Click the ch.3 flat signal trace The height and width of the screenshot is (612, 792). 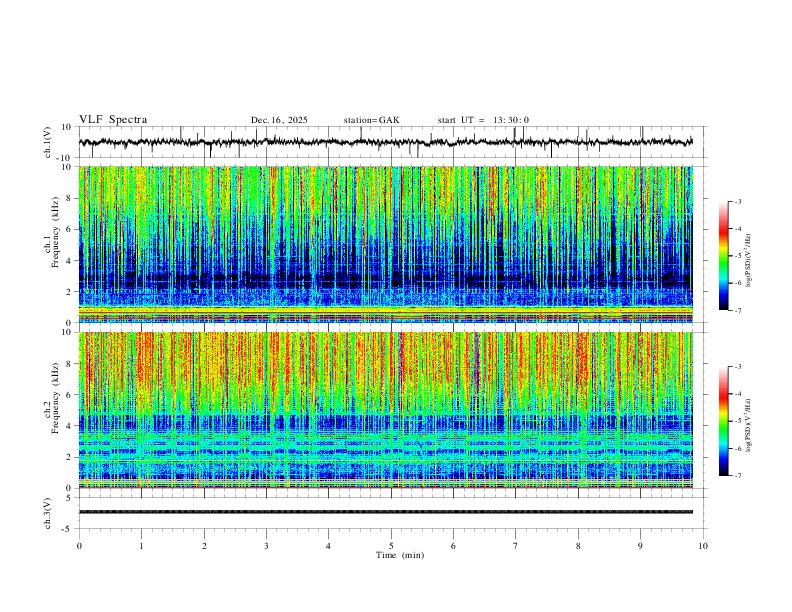[385, 512]
